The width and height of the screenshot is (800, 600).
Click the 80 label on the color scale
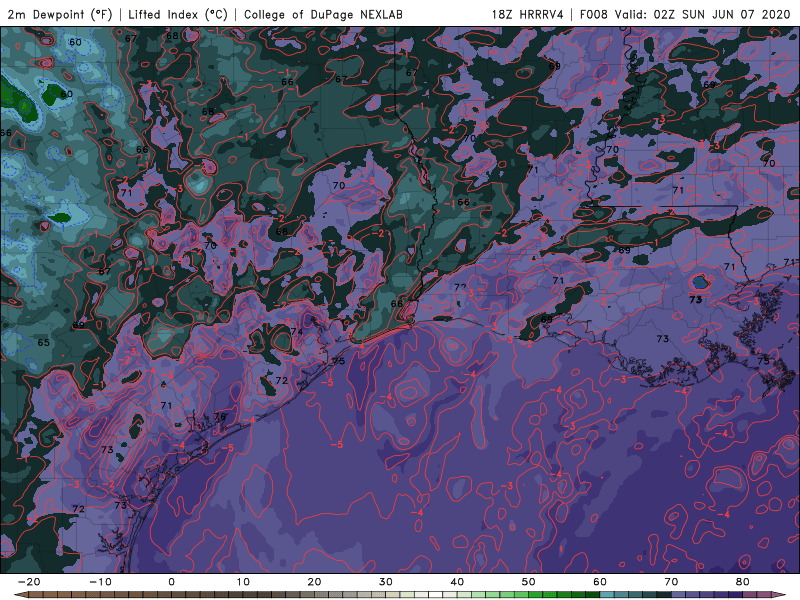pyautogui.click(x=743, y=582)
